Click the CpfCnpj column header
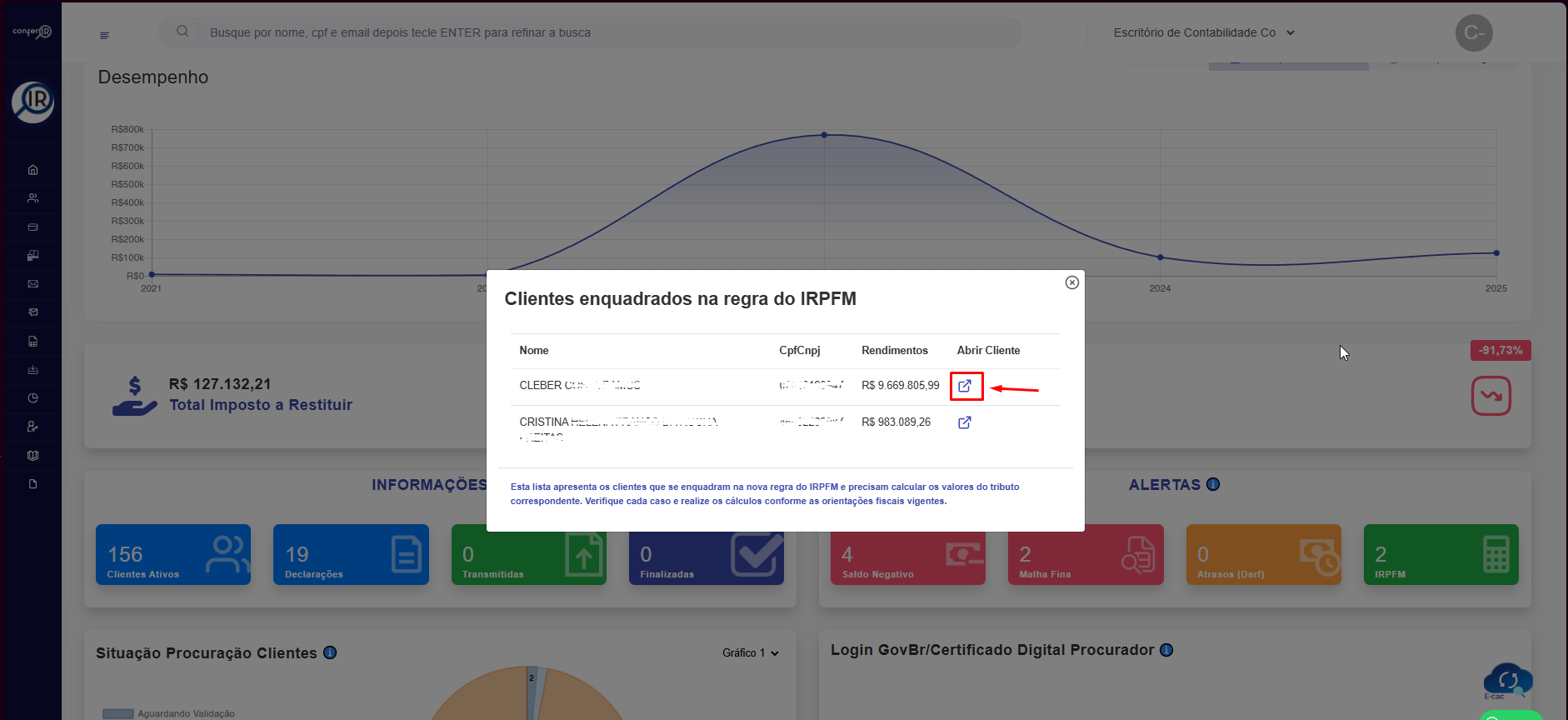 (800, 351)
